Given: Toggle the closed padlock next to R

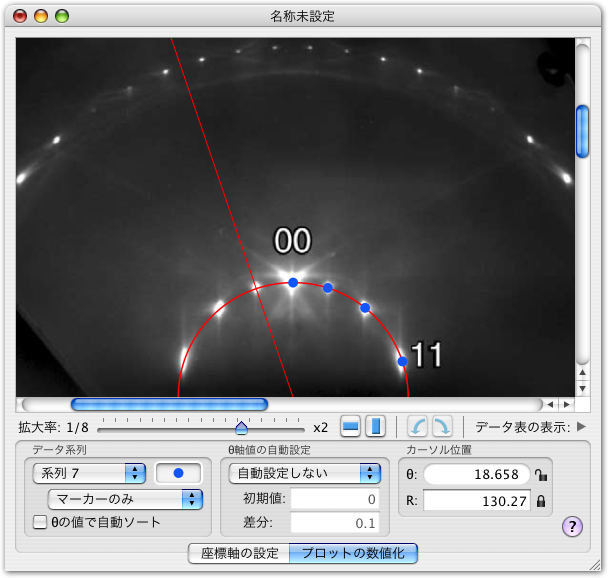Looking at the screenshot, I should click(541, 501).
